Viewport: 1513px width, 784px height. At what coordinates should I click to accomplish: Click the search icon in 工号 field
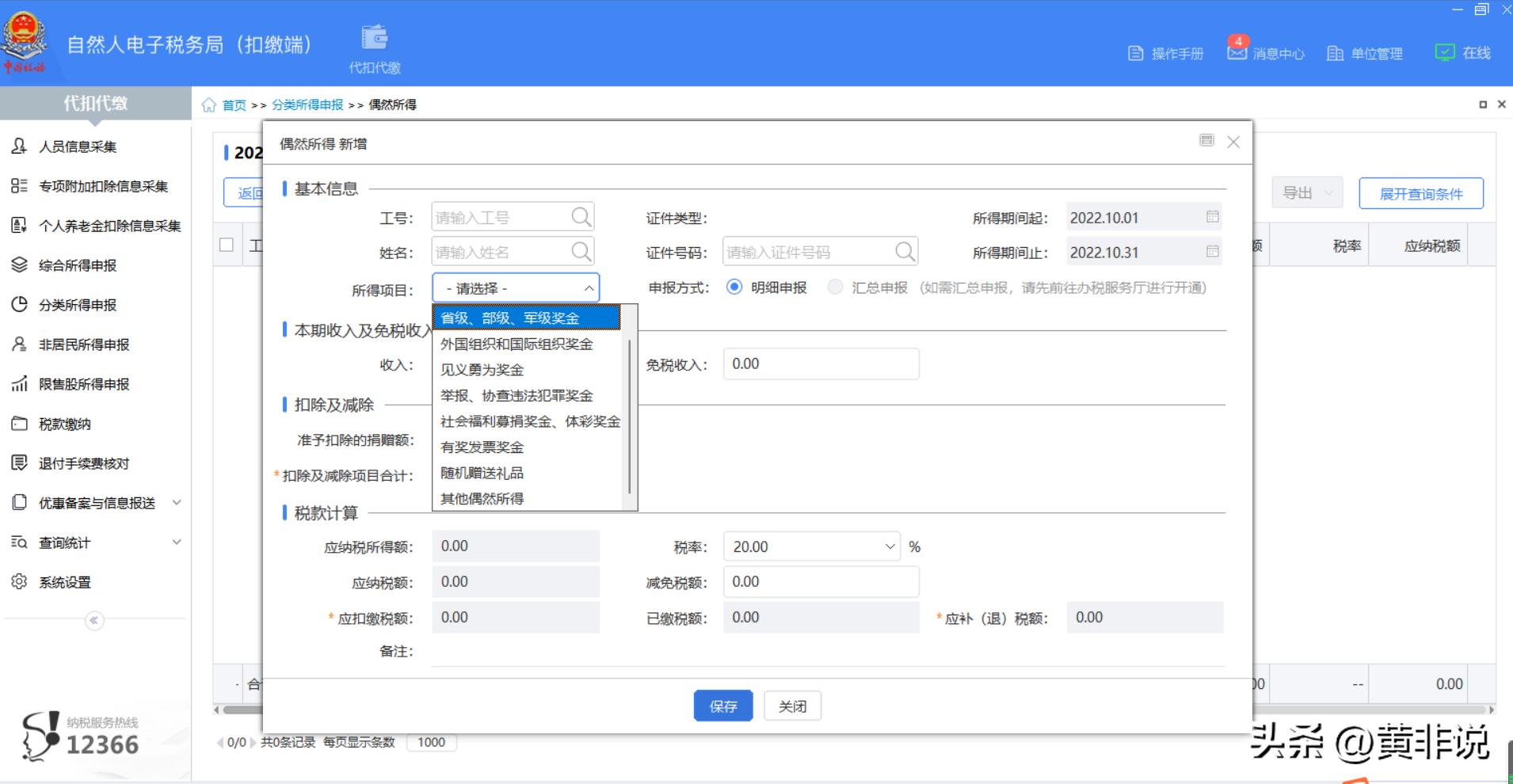581,217
